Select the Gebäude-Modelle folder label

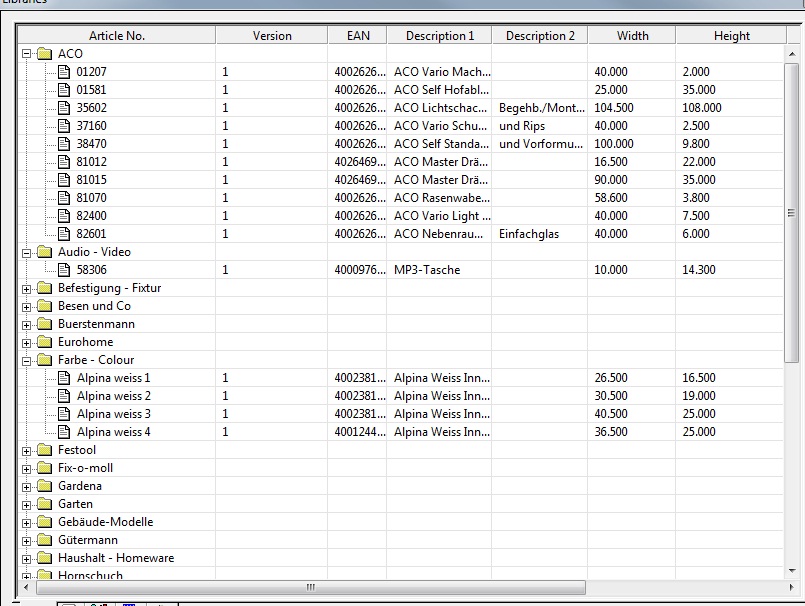click(105, 522)
